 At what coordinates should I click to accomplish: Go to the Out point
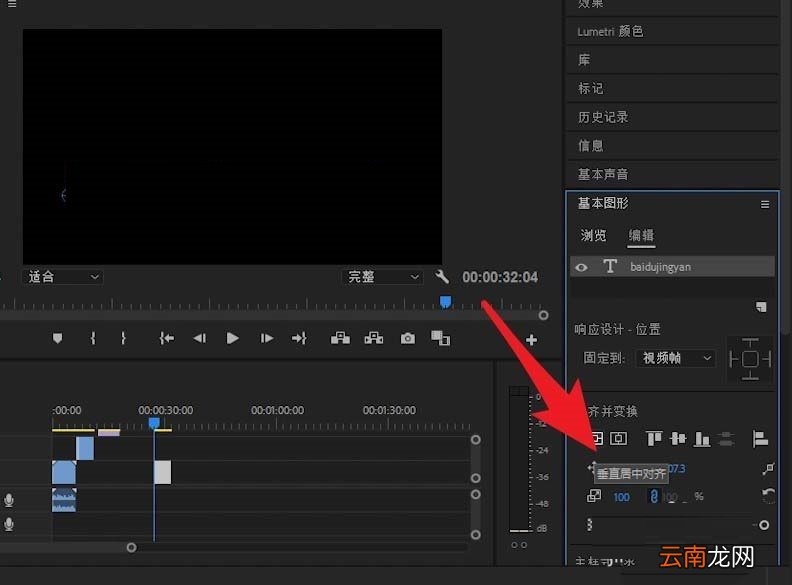[x=299, y=338]
